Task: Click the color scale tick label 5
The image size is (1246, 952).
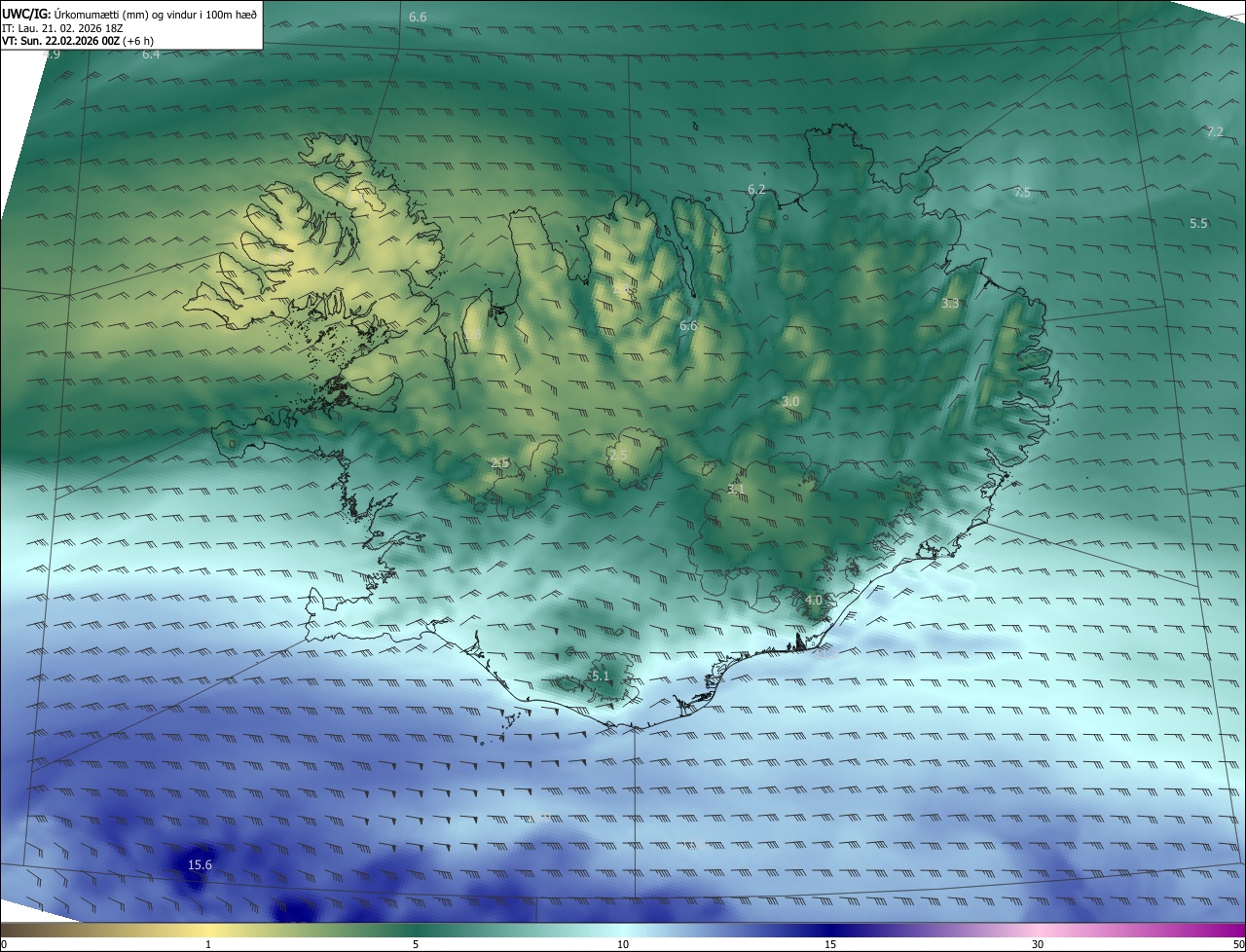Action: tap(416, 944)
